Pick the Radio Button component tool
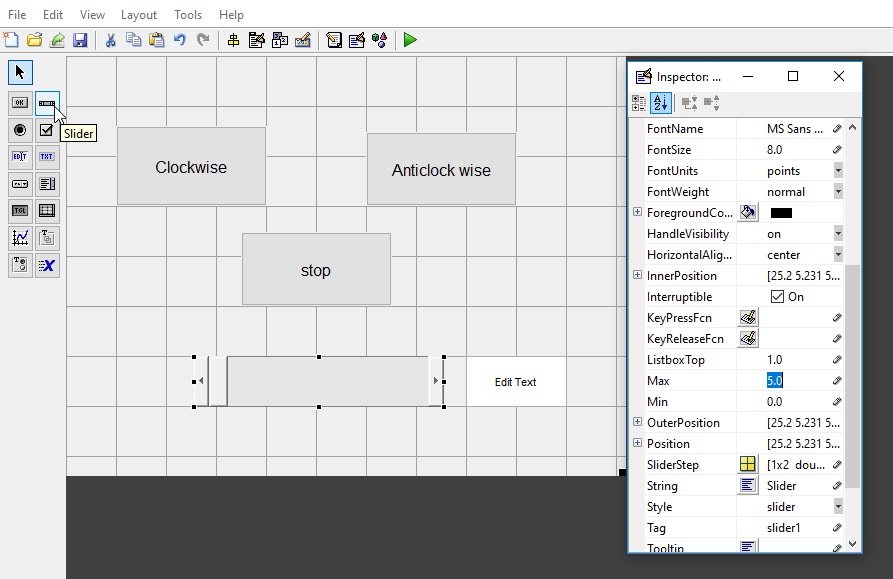The height and width of the screenshot is (579, 893). click(20, 130)
